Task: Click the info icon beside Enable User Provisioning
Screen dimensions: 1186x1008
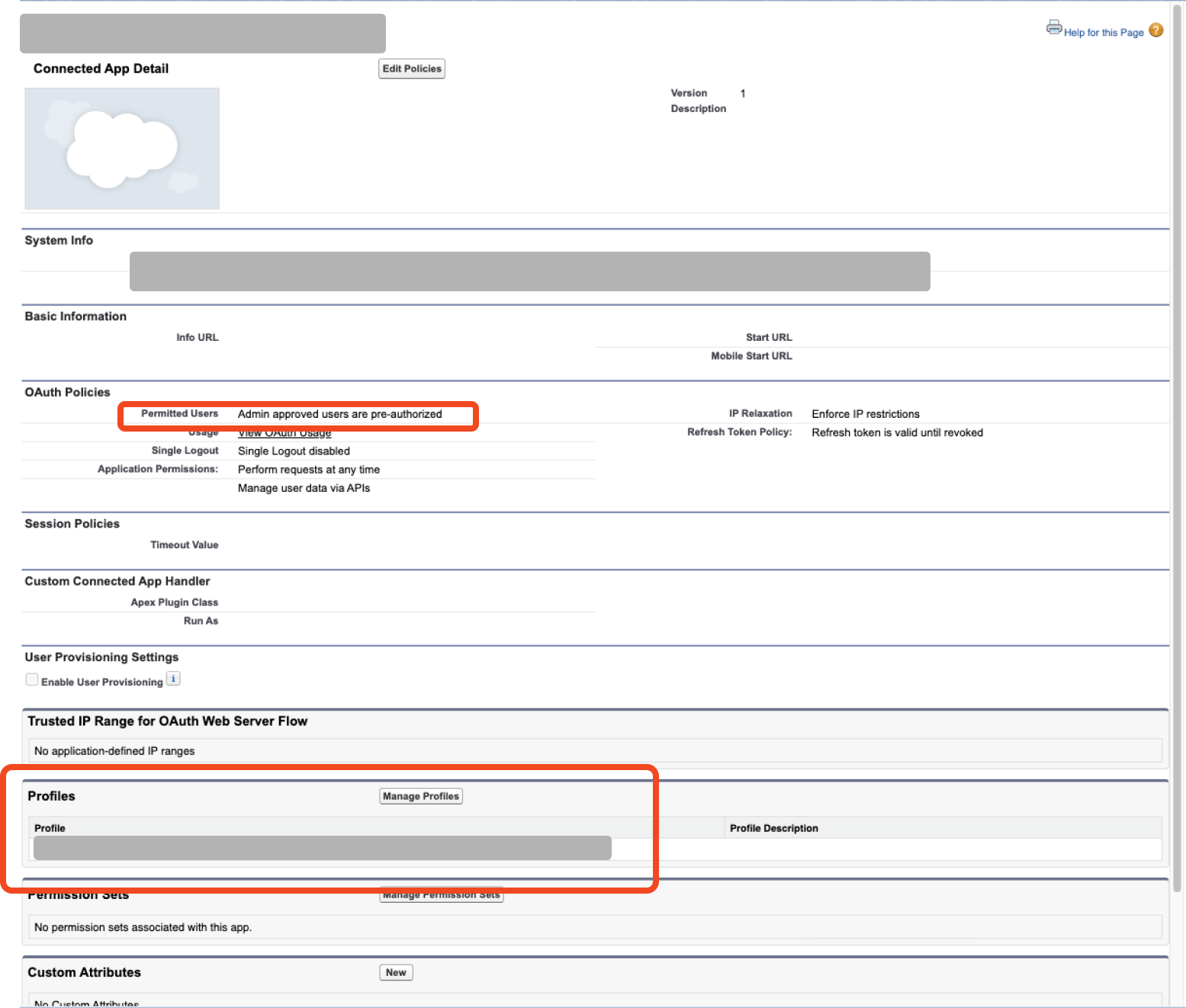Action: coord(173,678)
